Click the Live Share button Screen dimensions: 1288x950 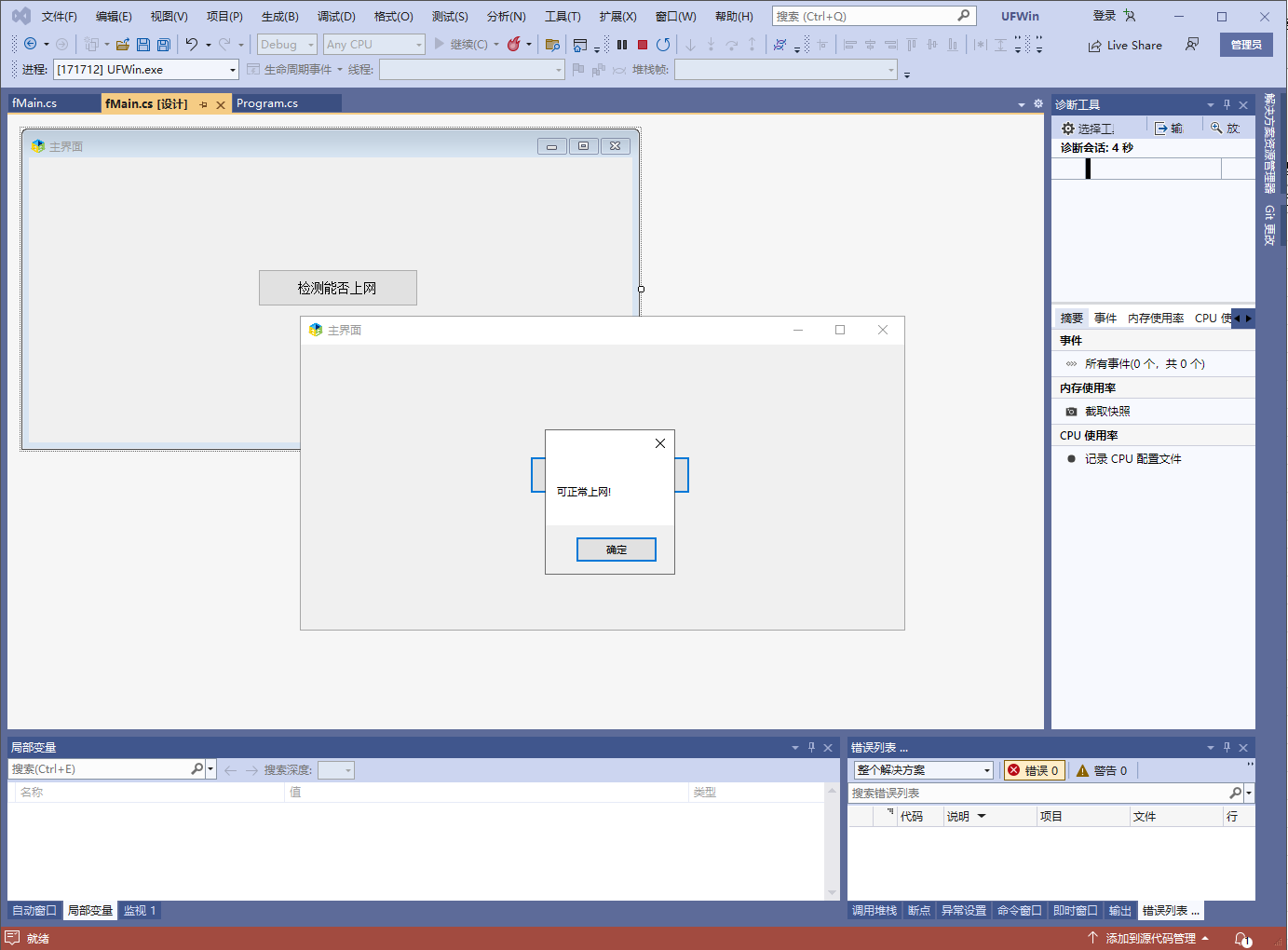(1125, 45)
